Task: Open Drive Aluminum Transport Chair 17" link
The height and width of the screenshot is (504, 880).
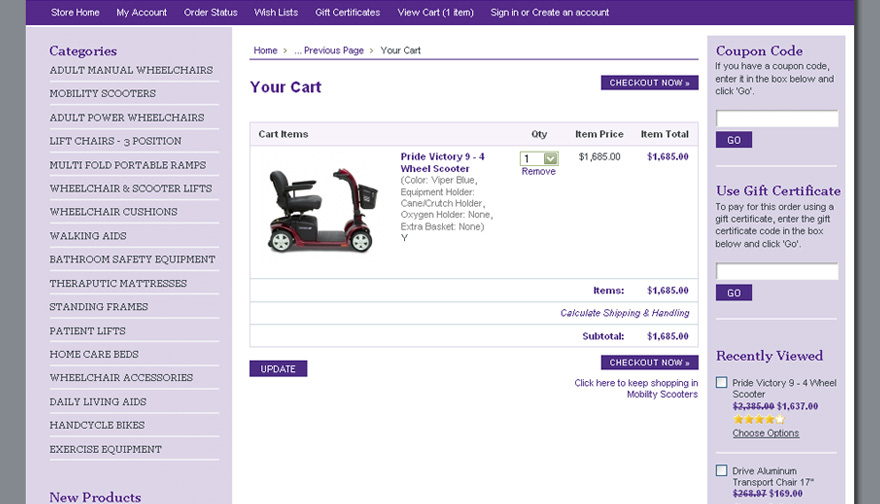Action: coord(773,476)
